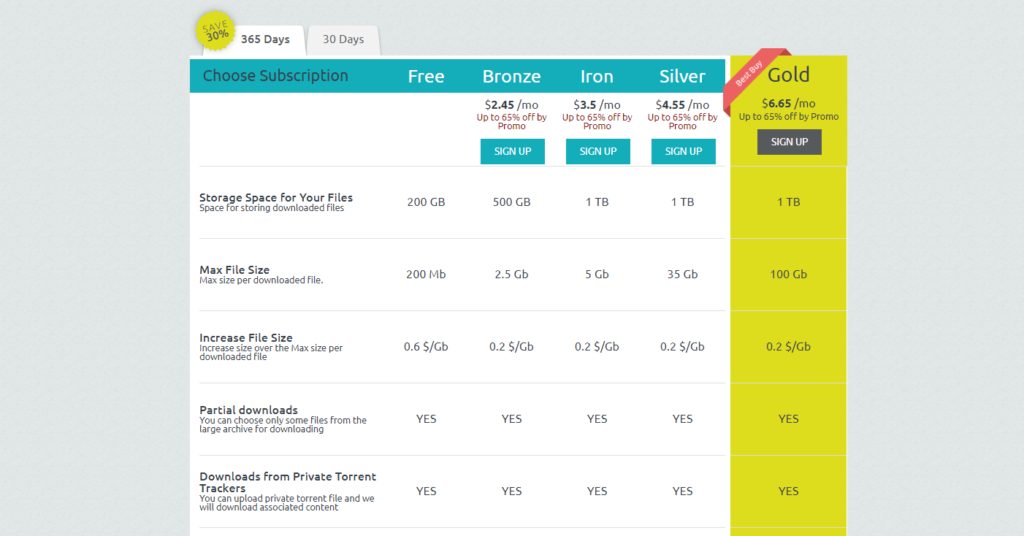This screenshot has height=536, width=1024.
Task: Click the Max File Size label
Action: click(234, 270)
